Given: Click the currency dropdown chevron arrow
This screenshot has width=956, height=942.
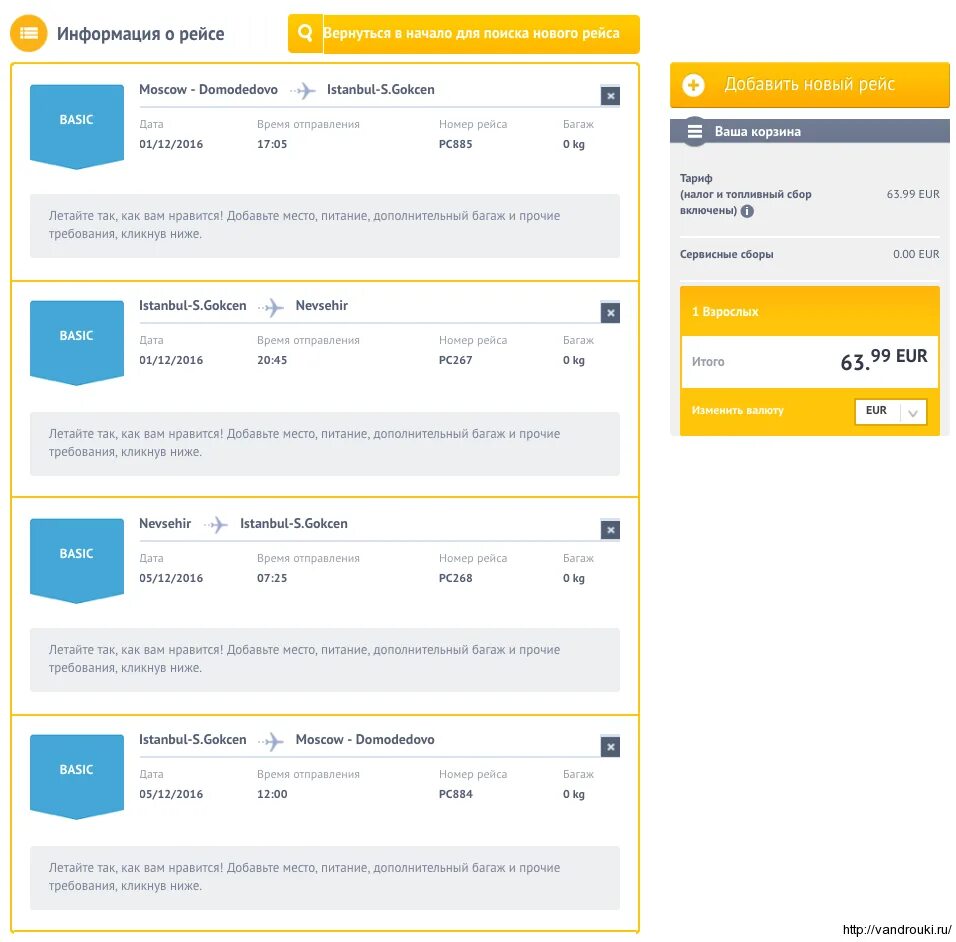Looking at the screenshot, I should 913,413.
